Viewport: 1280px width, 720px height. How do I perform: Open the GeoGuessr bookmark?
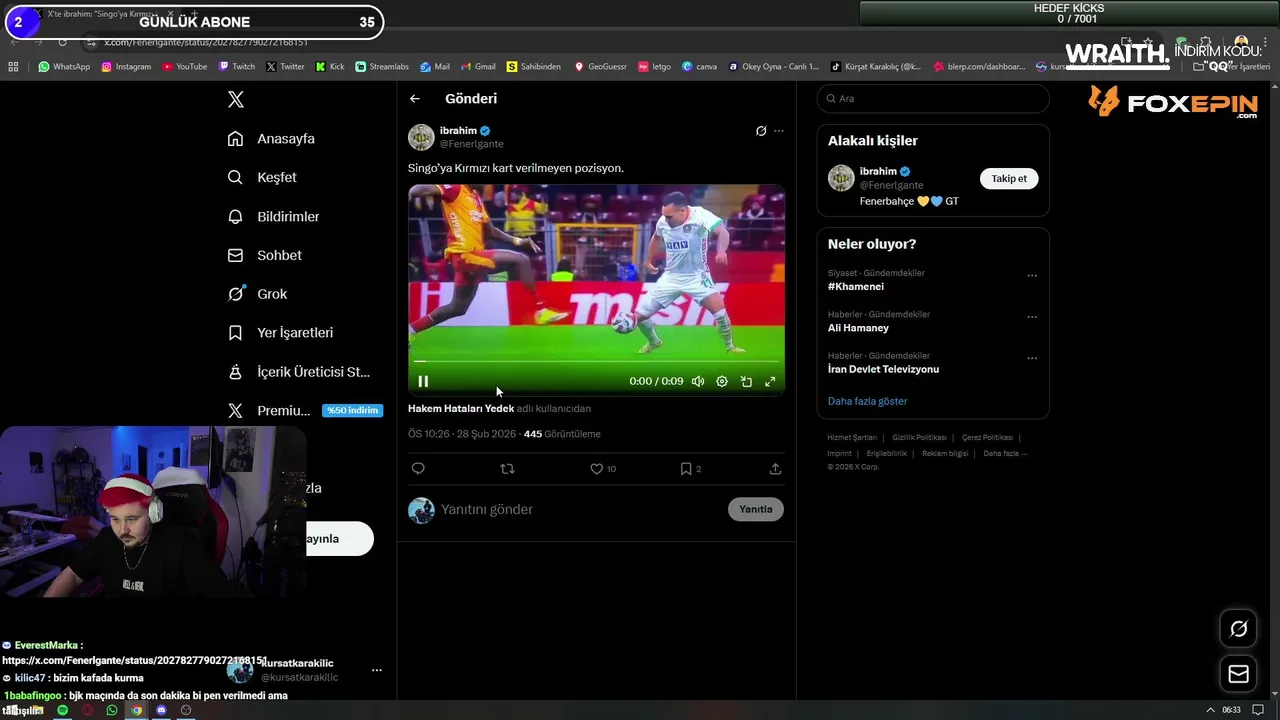coord(601,67)
